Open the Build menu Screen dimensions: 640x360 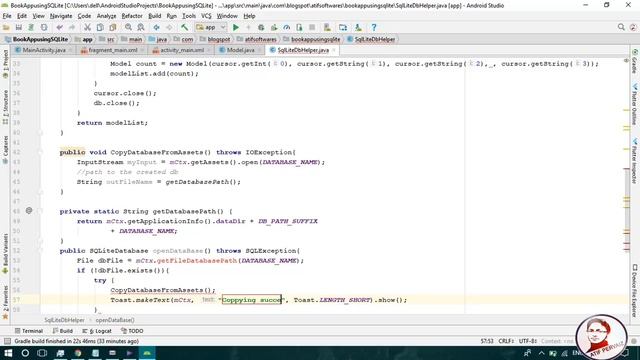click(154, 16)
